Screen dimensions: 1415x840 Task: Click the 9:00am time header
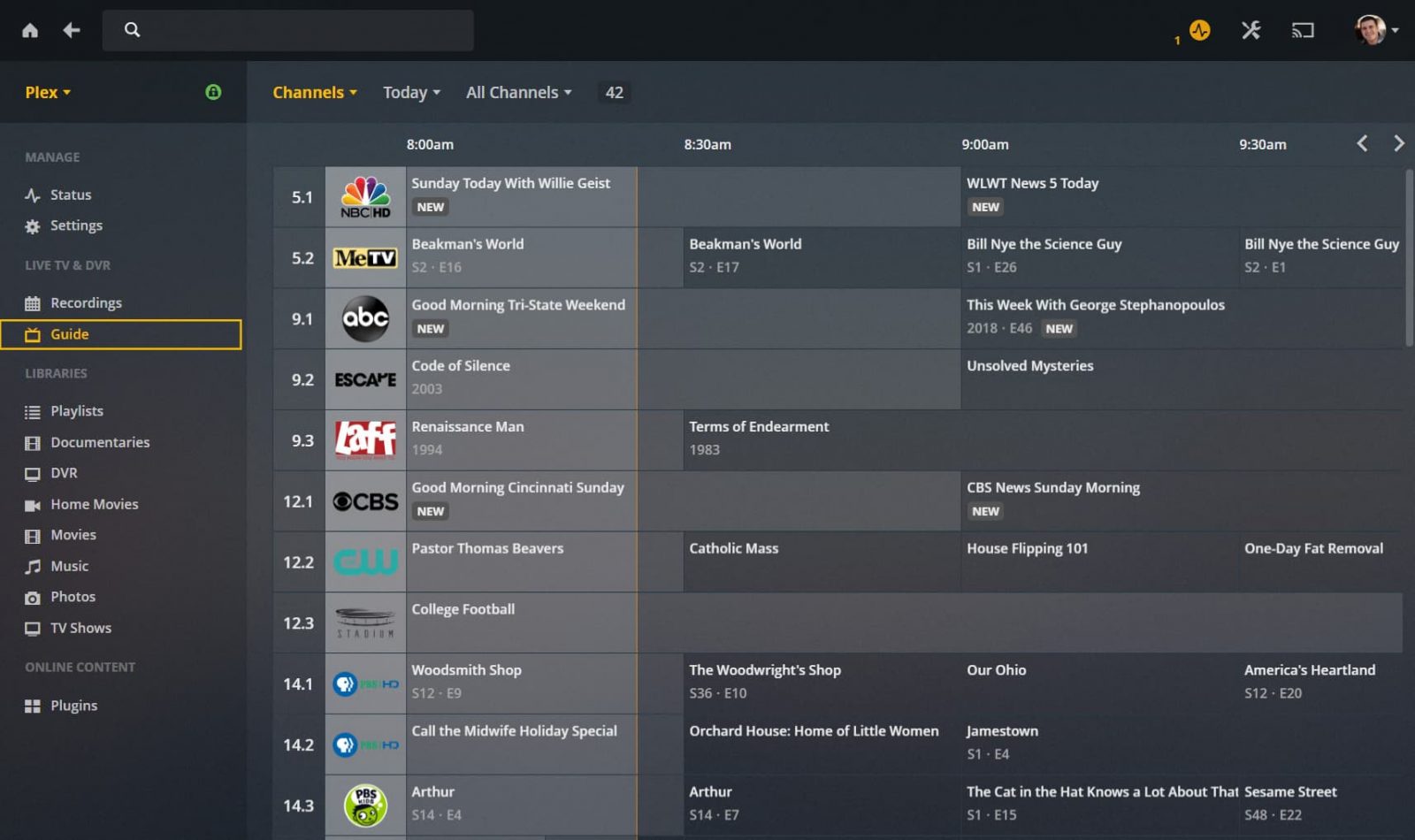985,144
